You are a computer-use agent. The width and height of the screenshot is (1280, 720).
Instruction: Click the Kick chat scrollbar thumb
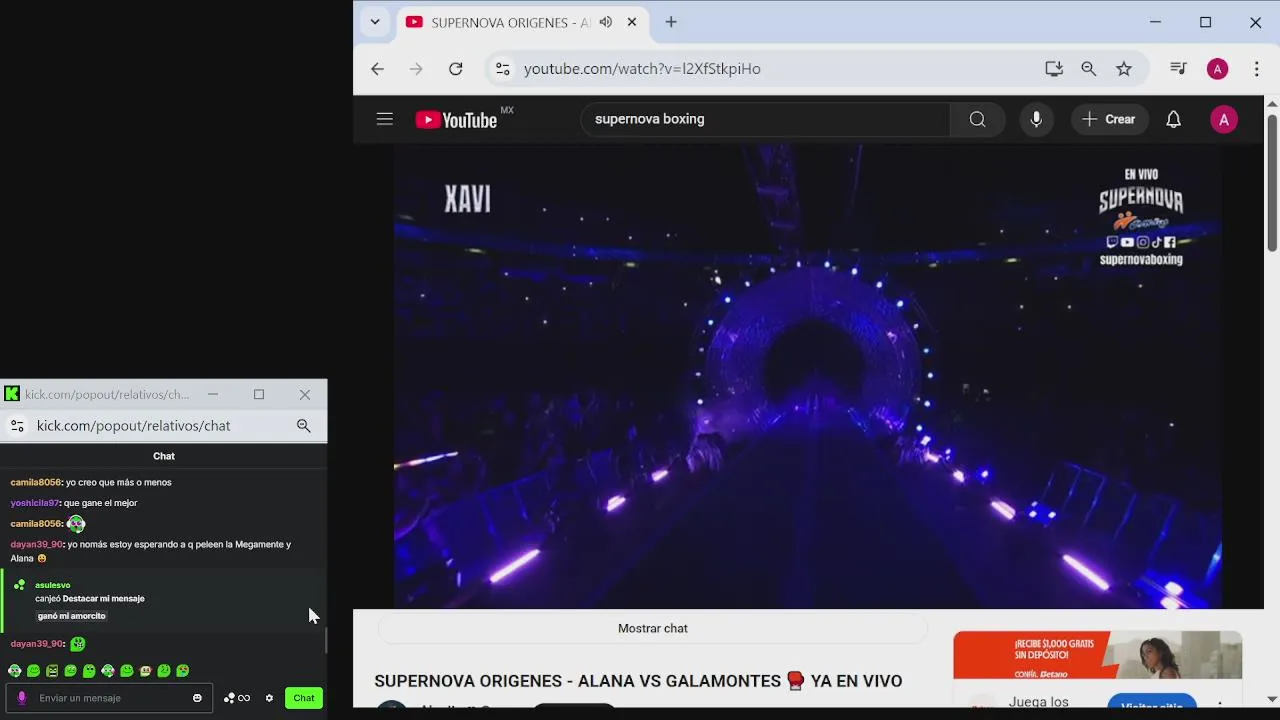click(325, 640)
